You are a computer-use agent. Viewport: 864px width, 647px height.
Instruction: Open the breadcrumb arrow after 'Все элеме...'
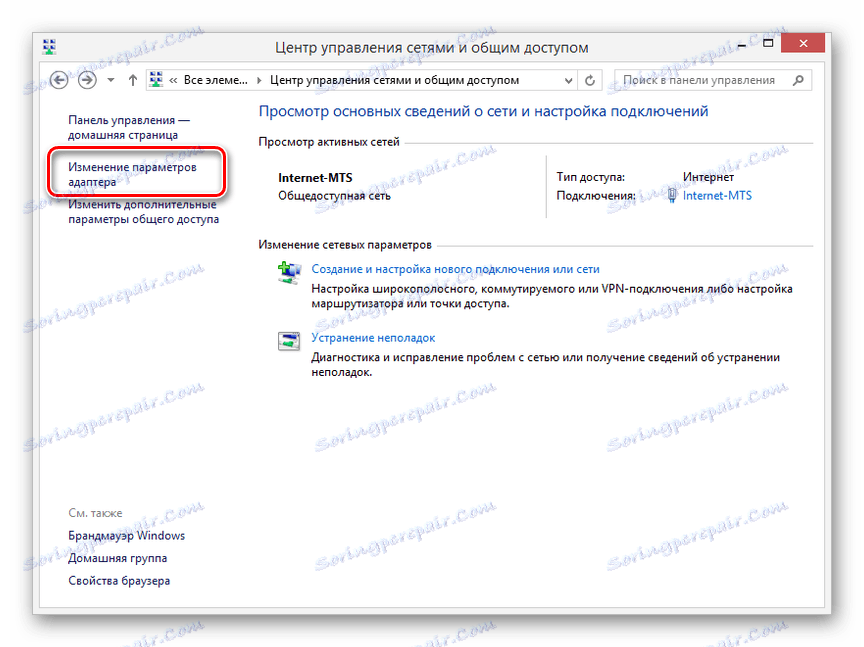tap(259, 80)
